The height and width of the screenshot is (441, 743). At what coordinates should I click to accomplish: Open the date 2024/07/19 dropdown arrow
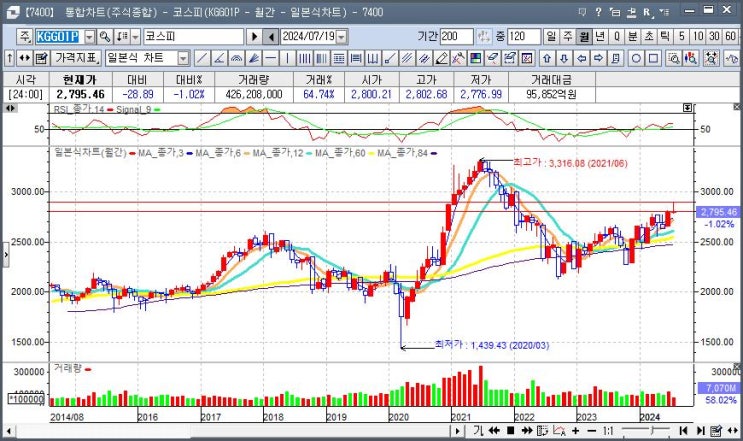[342, 36]
